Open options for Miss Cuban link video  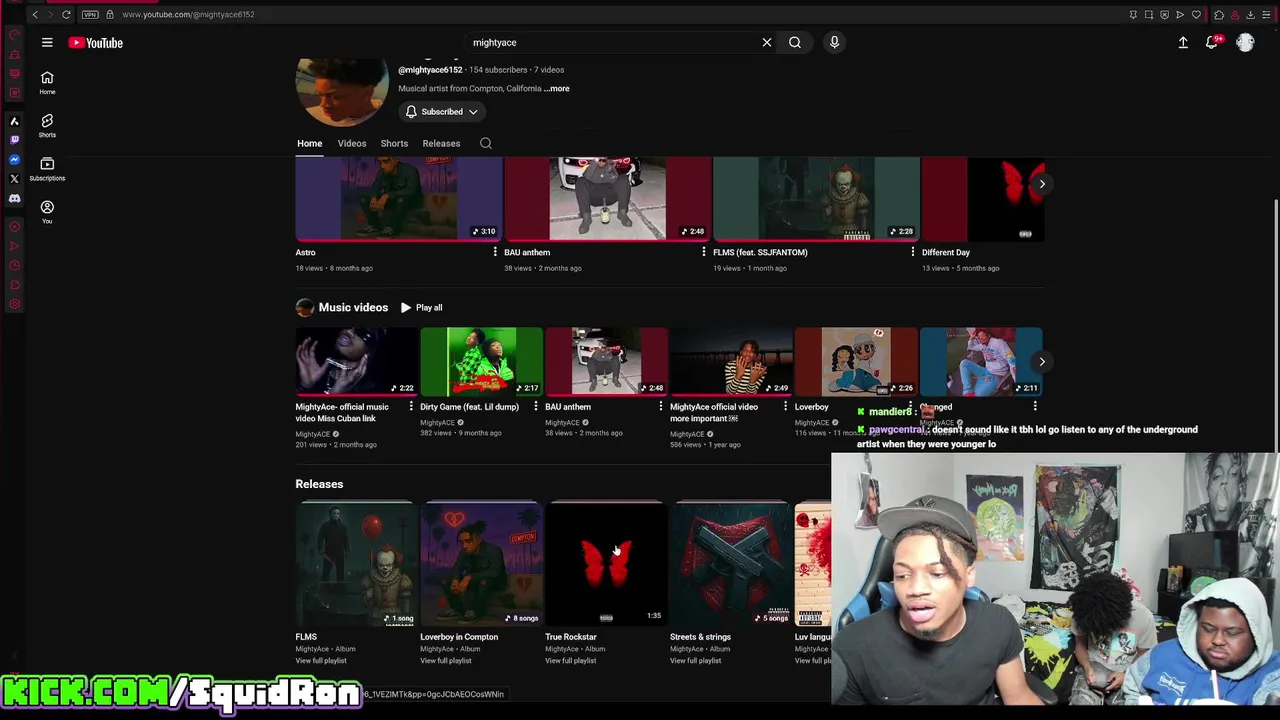tap(411, 407)
